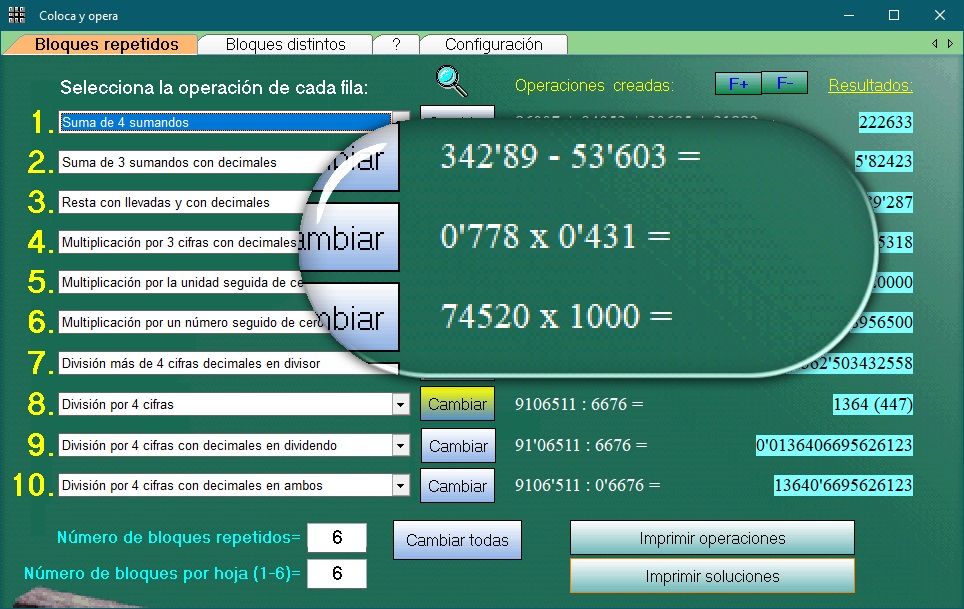Decrease font size with F- button

(x=785, y=84)
